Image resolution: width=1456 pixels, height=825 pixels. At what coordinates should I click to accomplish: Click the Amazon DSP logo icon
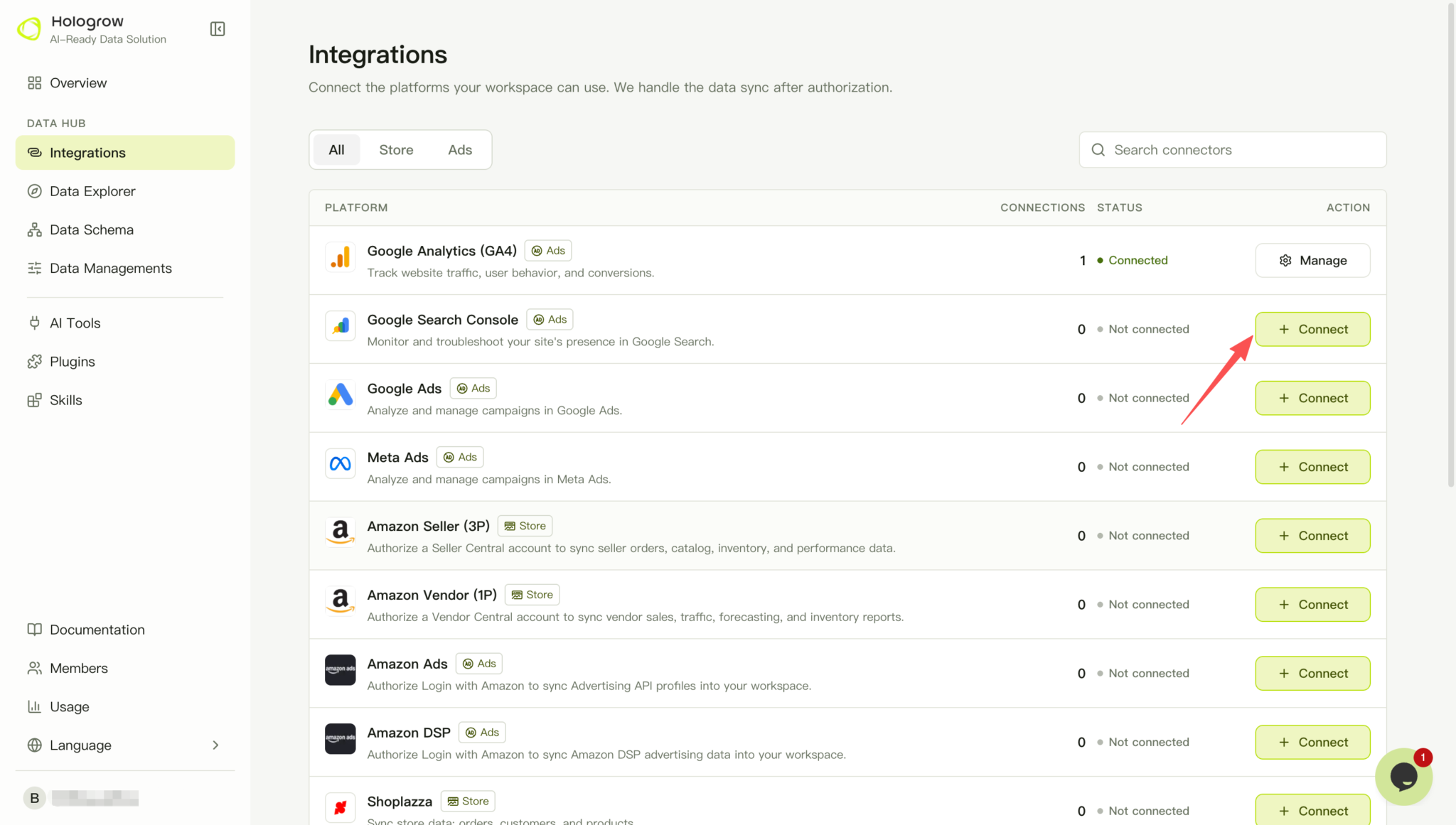coord(341,739)
